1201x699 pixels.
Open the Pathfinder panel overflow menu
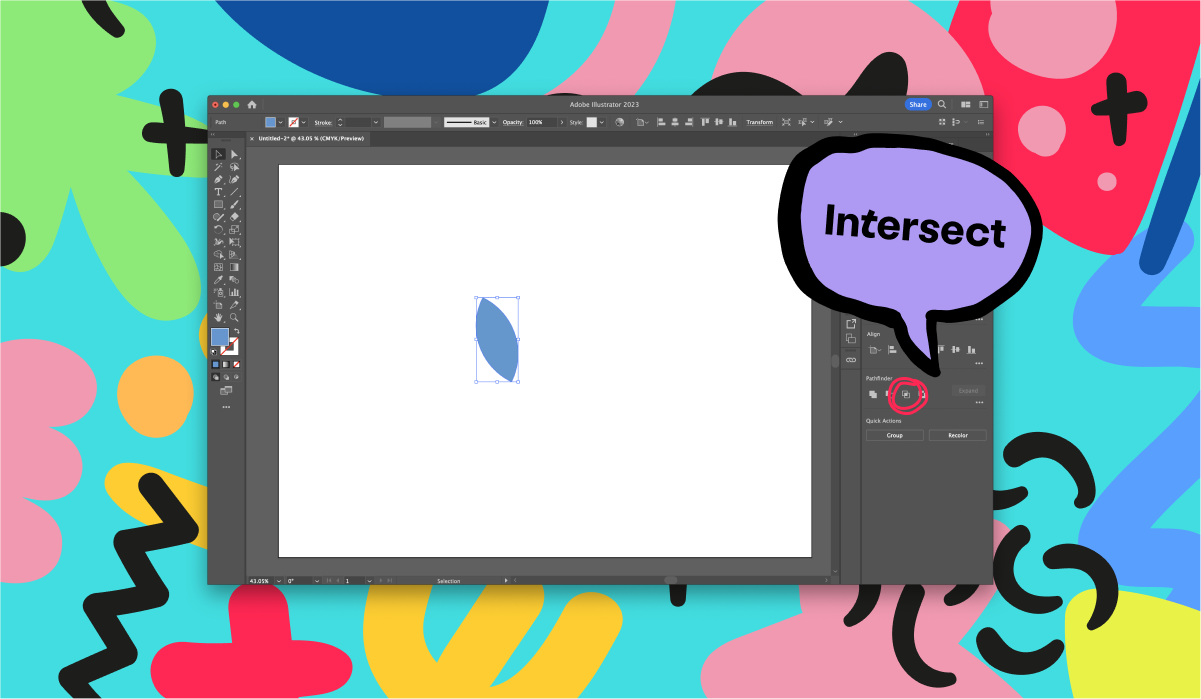click(x=979, y=402)
